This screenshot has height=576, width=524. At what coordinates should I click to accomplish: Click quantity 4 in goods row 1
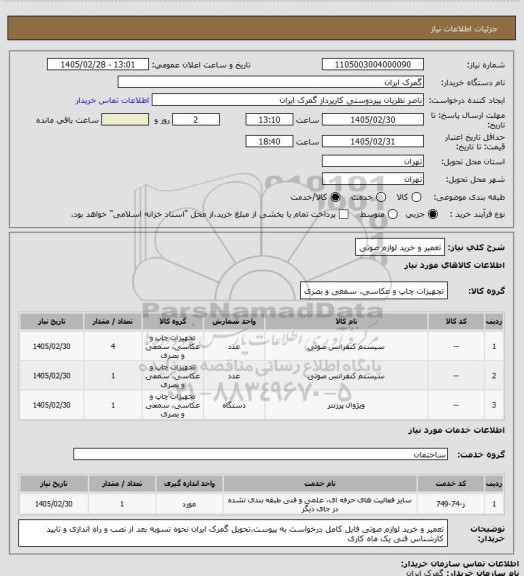[x=113, y=346]
